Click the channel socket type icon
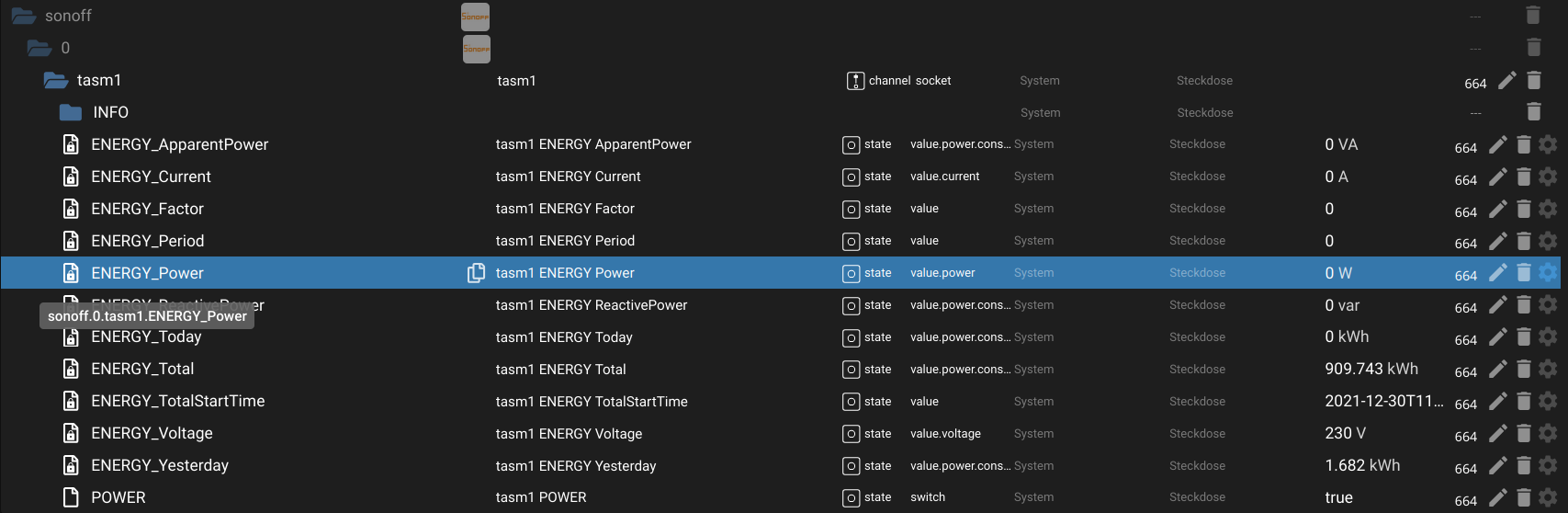1568x513 pixels. 855,81
